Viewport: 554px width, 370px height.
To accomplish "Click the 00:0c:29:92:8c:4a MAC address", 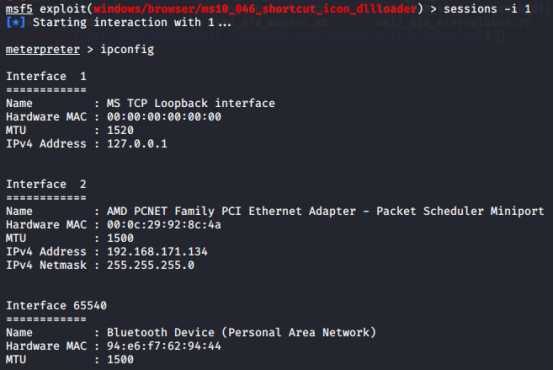I will click(164, 225).
